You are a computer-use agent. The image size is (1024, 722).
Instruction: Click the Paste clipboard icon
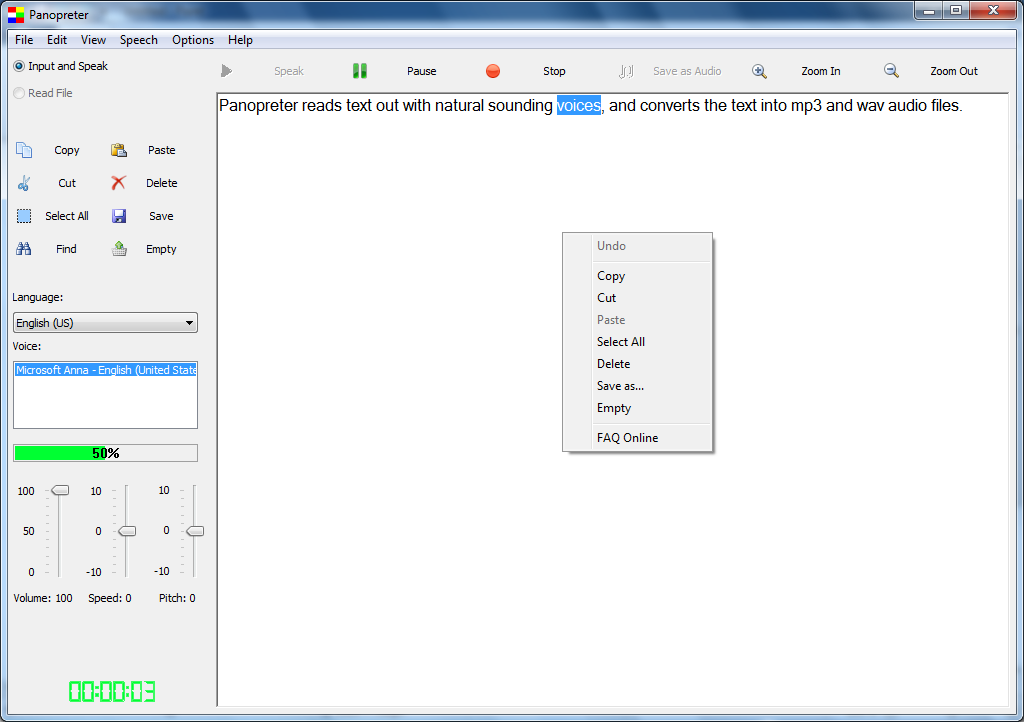(x=119, y=150)
